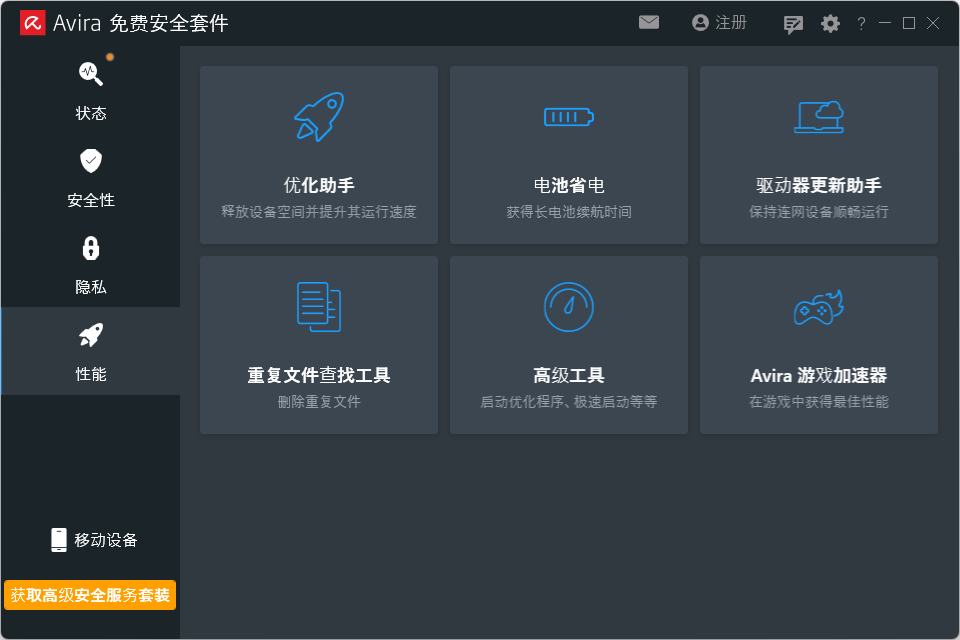Click the duplicate files document icon
Screen dimensions: 960x640
pyautogui.click(x=319, y=307)
